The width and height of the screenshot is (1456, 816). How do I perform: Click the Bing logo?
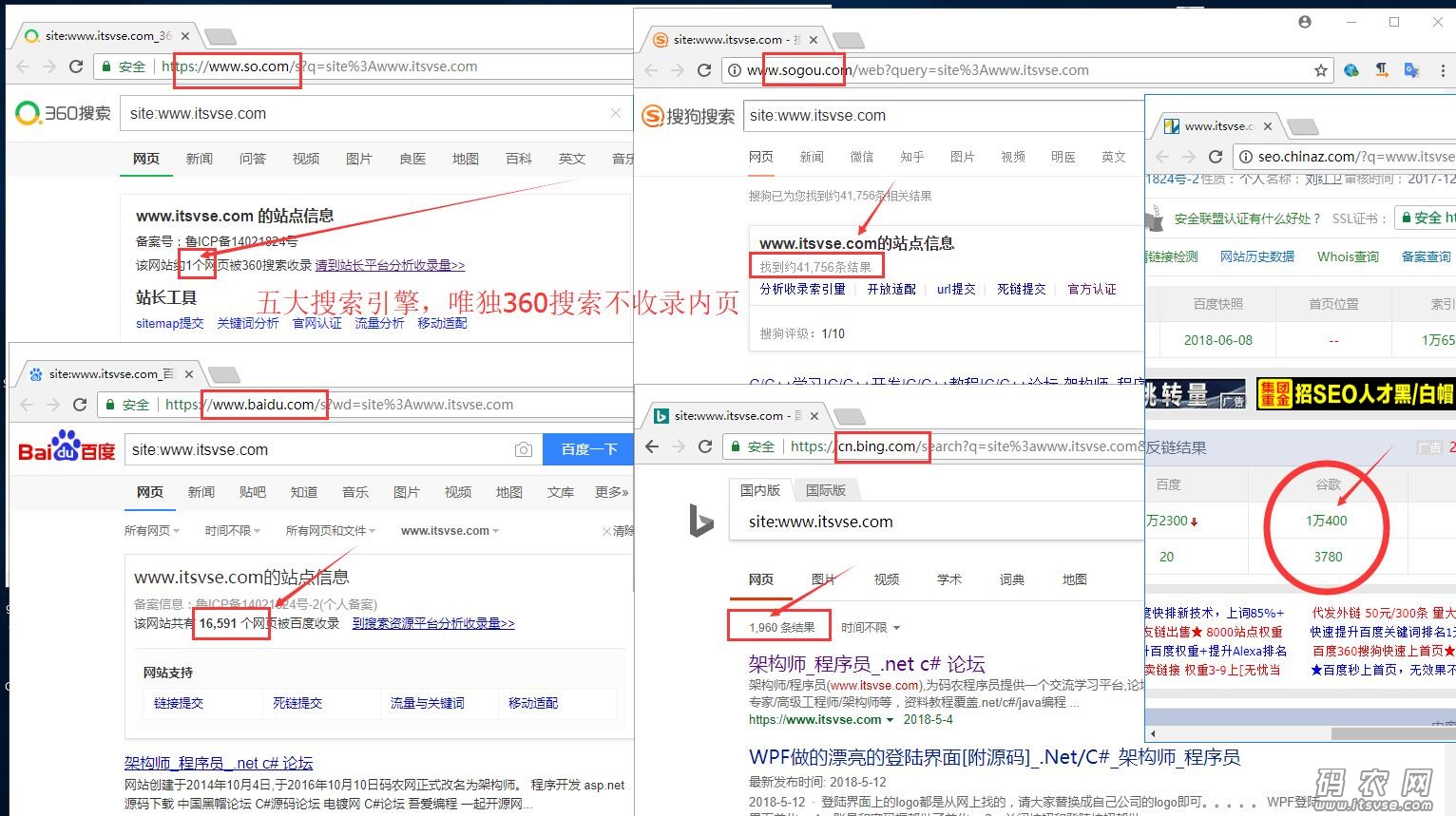tap(701, 522)
